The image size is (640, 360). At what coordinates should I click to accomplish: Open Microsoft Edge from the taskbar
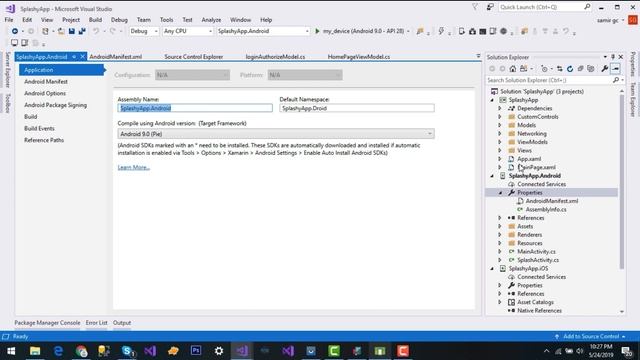(58, 351)
